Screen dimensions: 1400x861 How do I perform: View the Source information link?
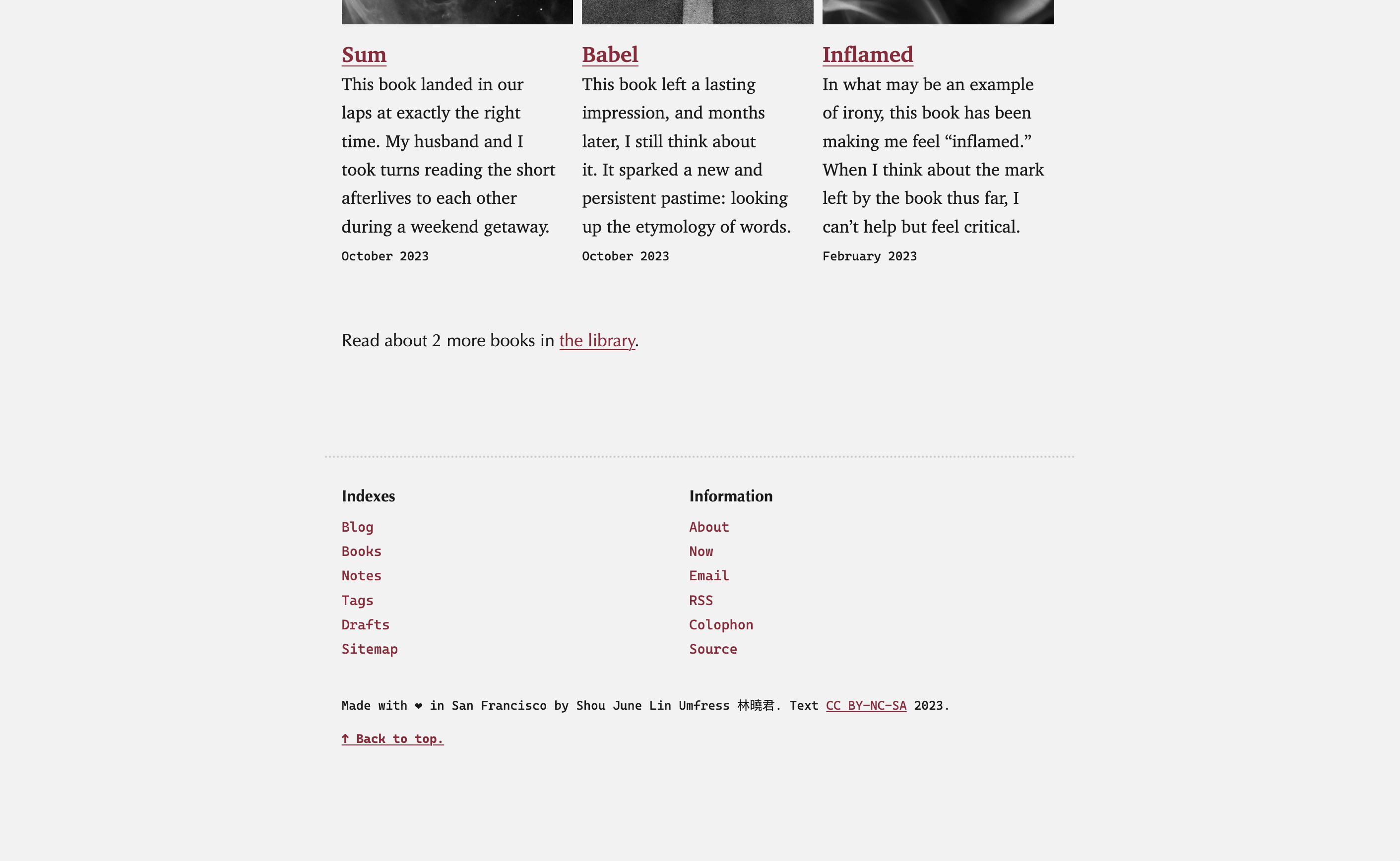(713, 648)
